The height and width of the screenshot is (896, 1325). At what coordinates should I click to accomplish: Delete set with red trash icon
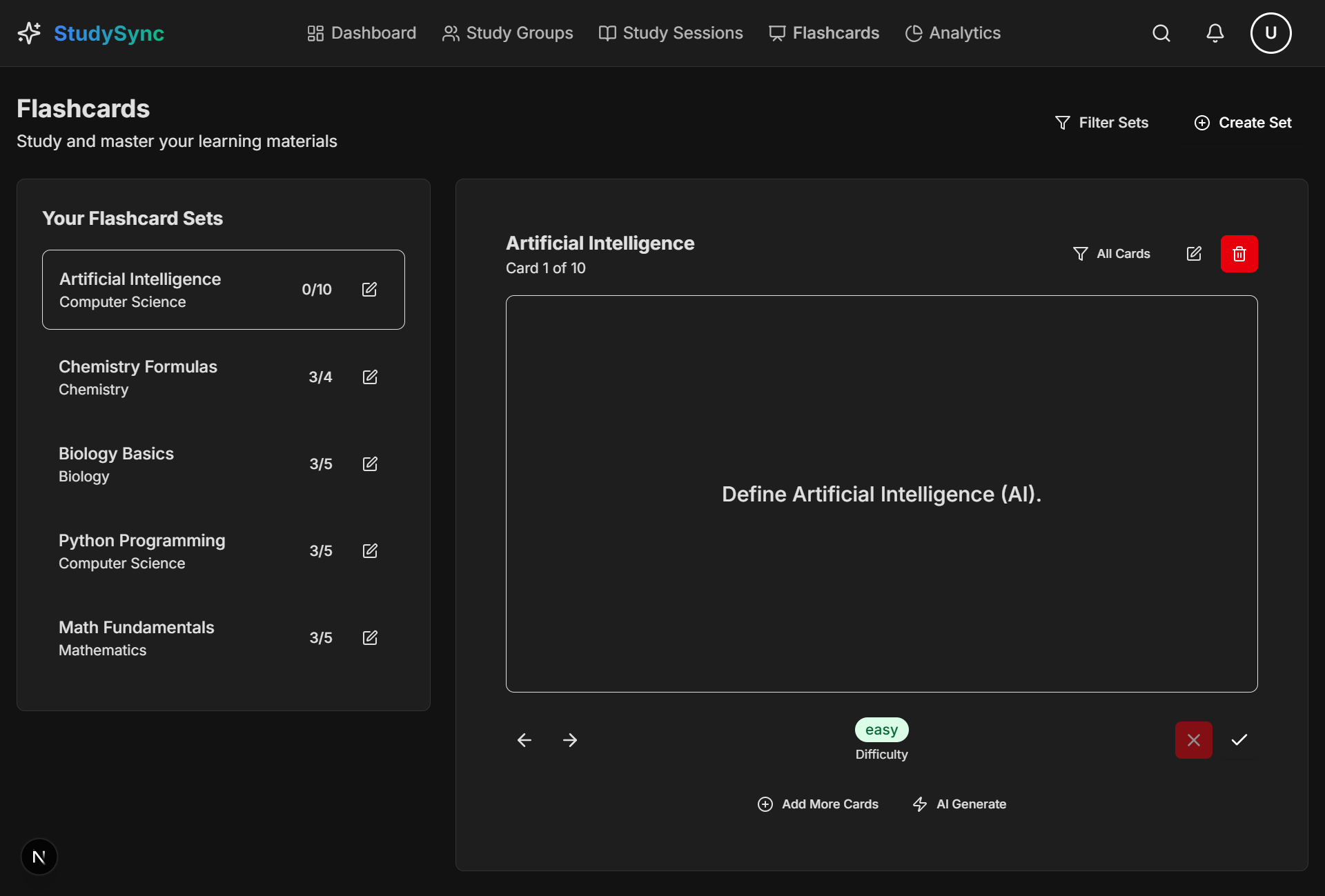(x=1239, y=254)
